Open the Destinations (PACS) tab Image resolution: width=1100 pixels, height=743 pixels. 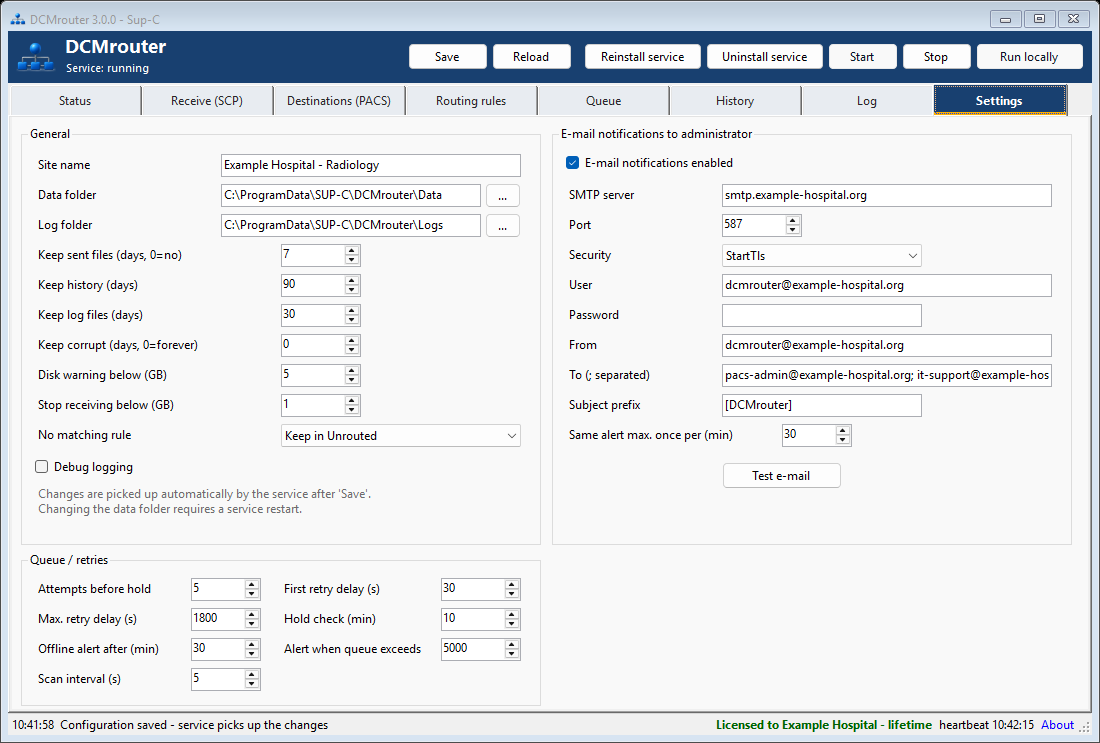point(339,100)
